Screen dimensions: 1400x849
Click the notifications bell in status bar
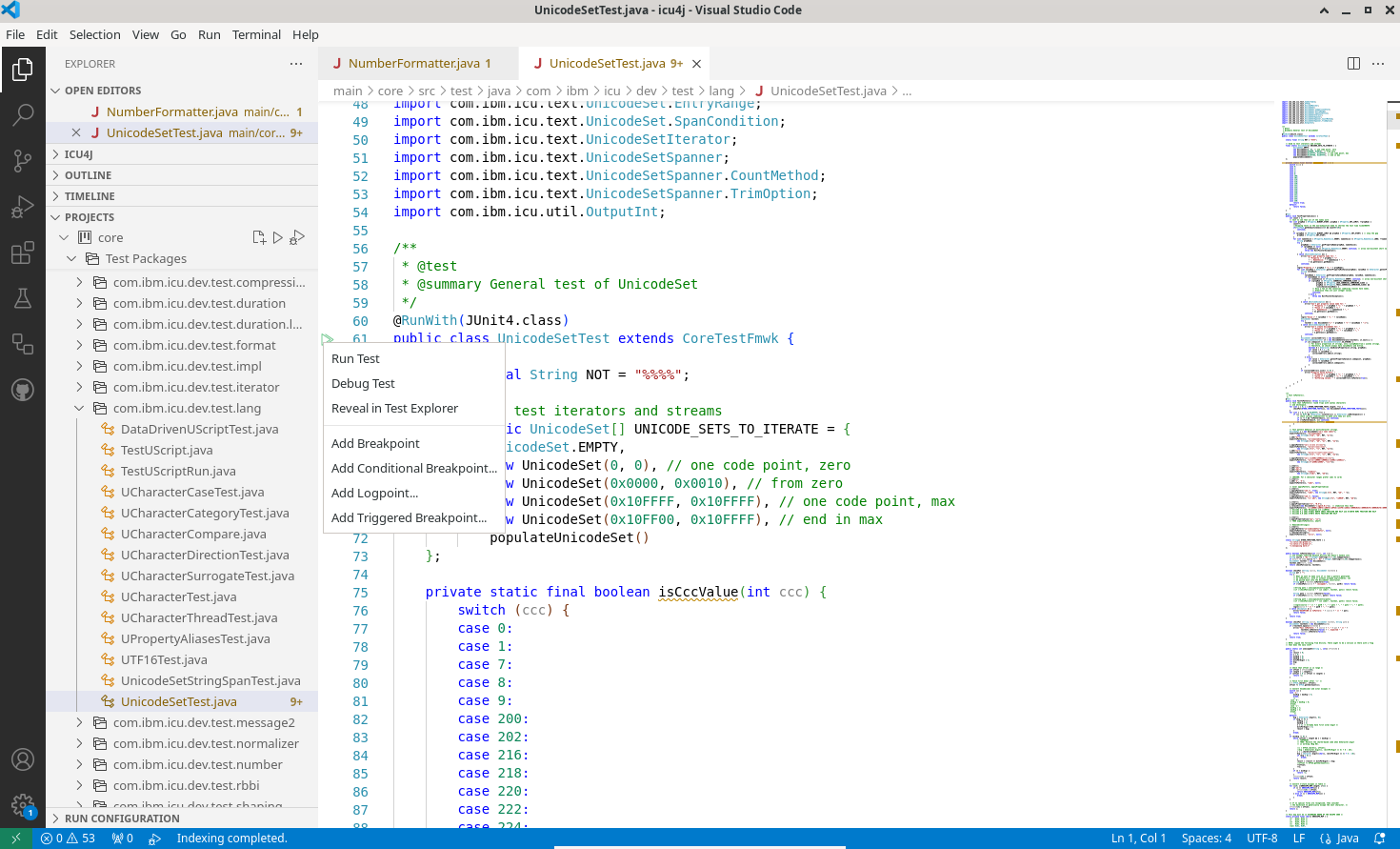tap(1379, 839)
